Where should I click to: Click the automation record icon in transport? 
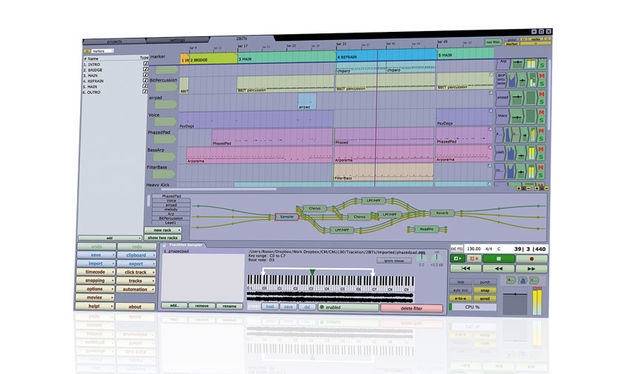point(473,258)
